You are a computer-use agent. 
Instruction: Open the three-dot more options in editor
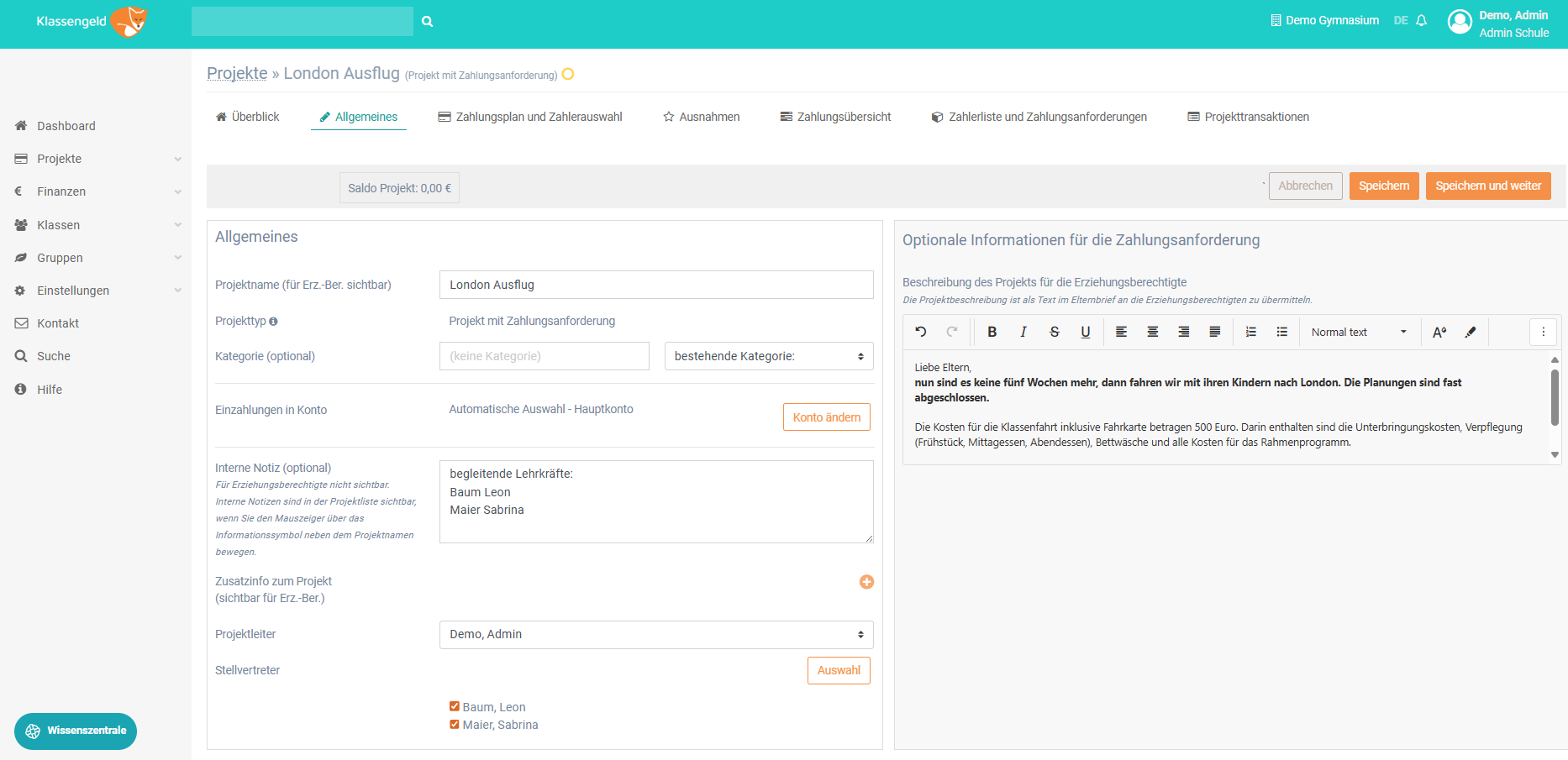(x=1544, y=333)
